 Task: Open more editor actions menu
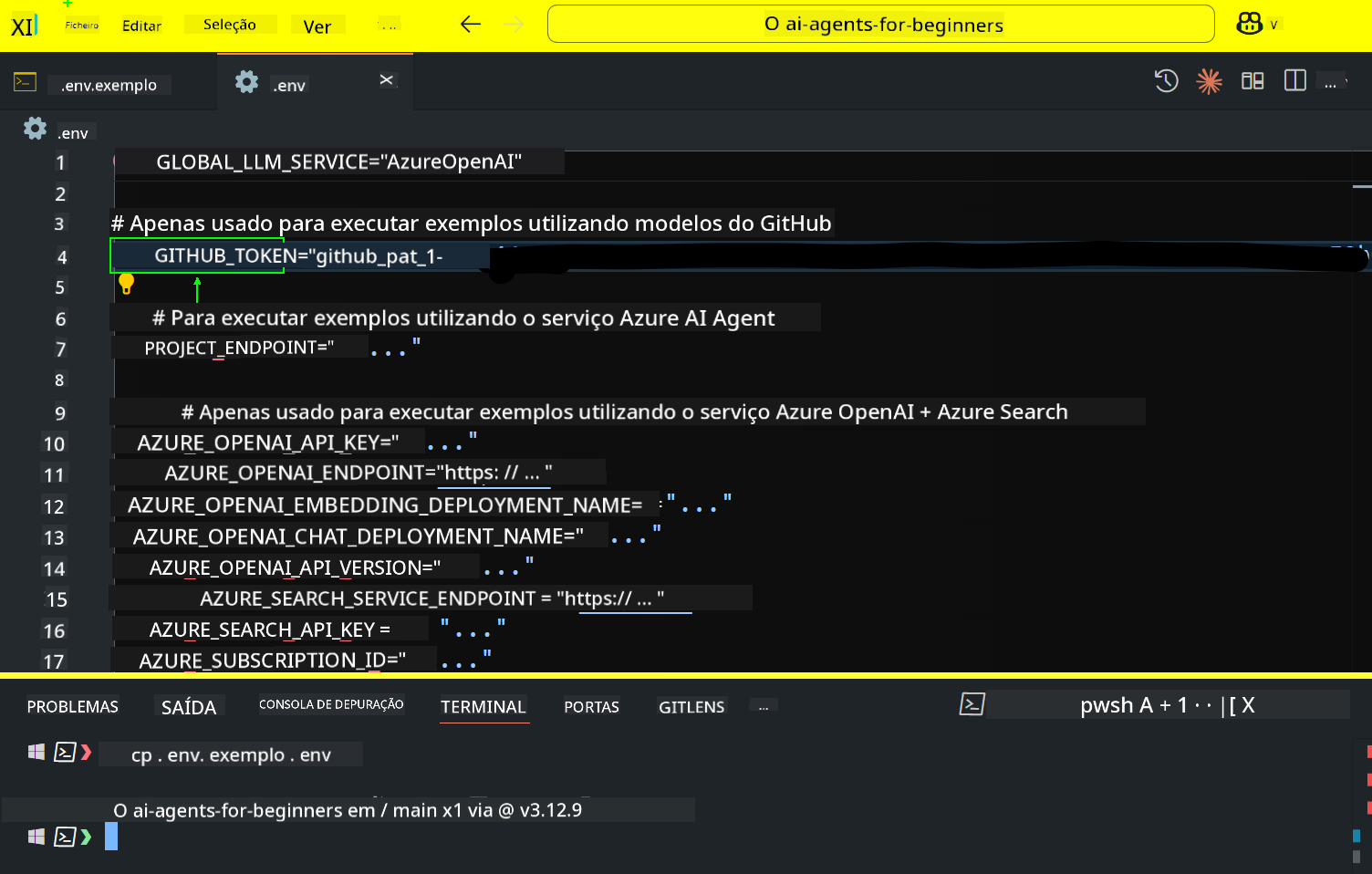click(x=1332, y=83)
